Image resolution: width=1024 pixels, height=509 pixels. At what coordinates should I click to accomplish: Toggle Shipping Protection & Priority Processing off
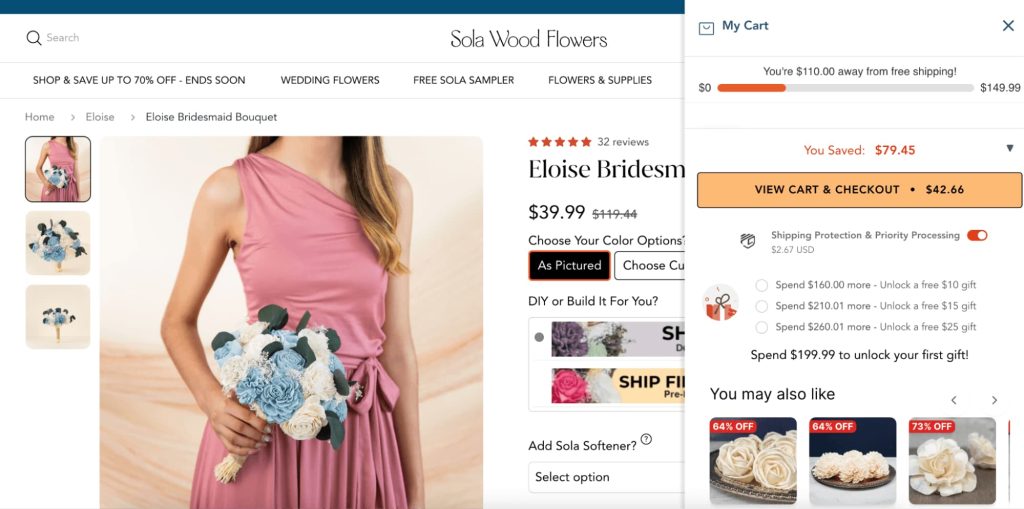pyautogui.click(x=977, y=235)
